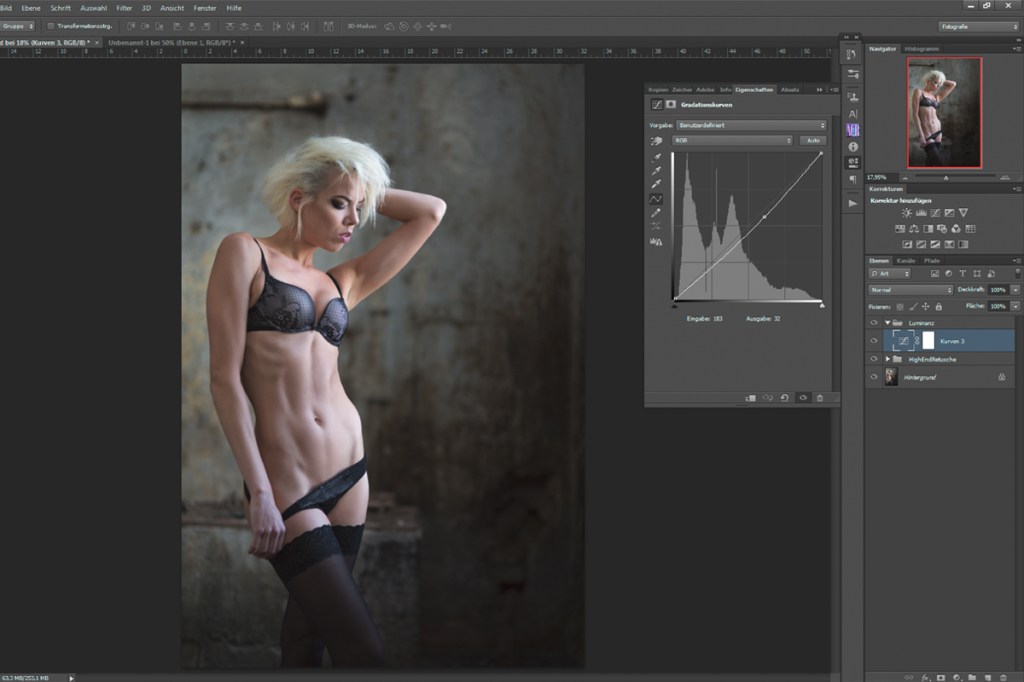
Task: Add a Levels adjustment from Korrekturen
Action: pyautogui.click(x=921, y=213)
